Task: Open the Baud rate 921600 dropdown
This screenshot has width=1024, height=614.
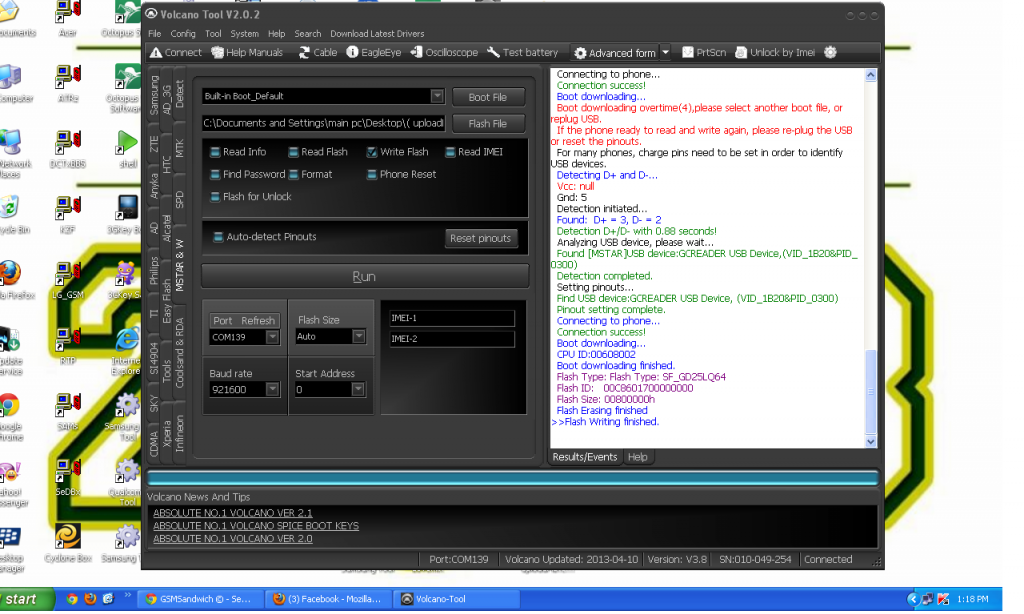Action: pos(272,390)
